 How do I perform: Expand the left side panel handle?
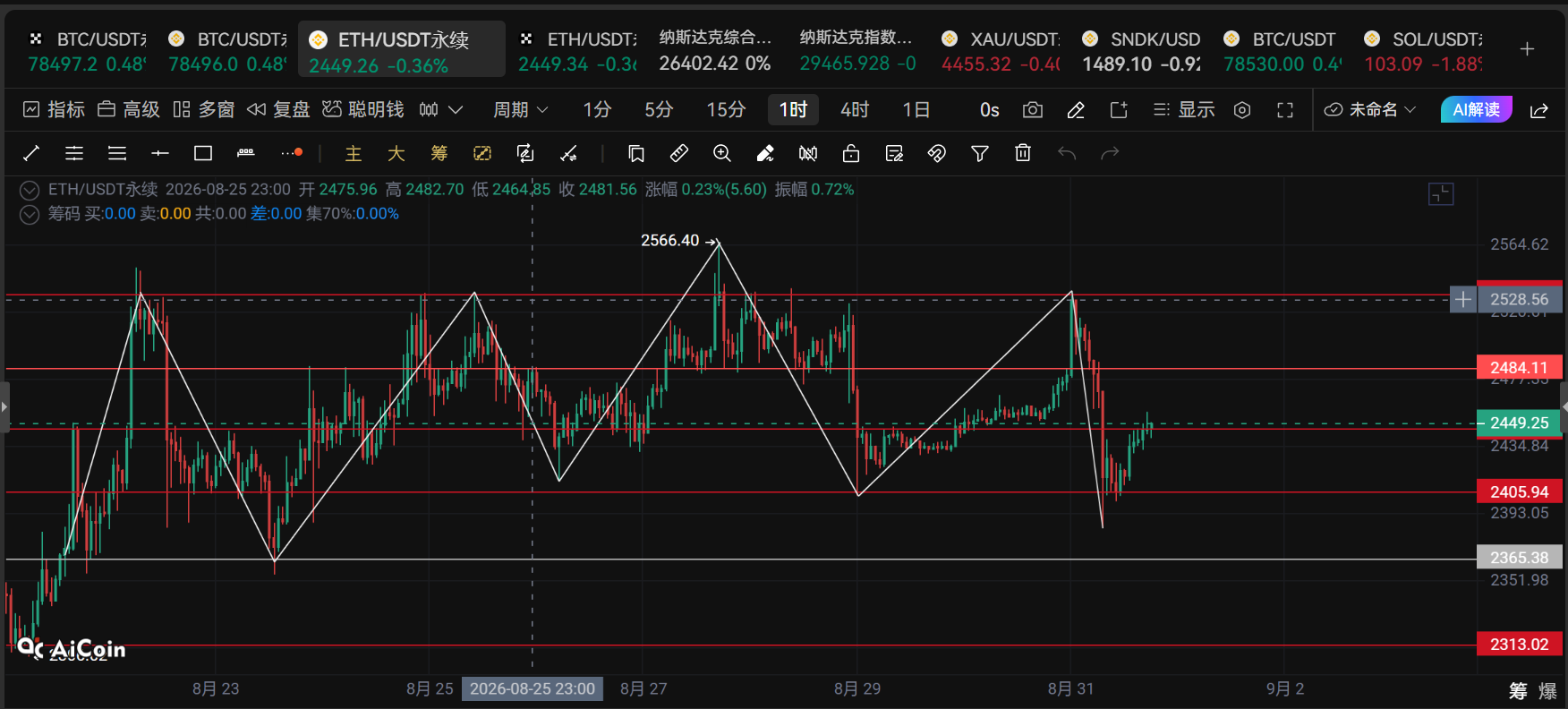[x=4, y=407]
